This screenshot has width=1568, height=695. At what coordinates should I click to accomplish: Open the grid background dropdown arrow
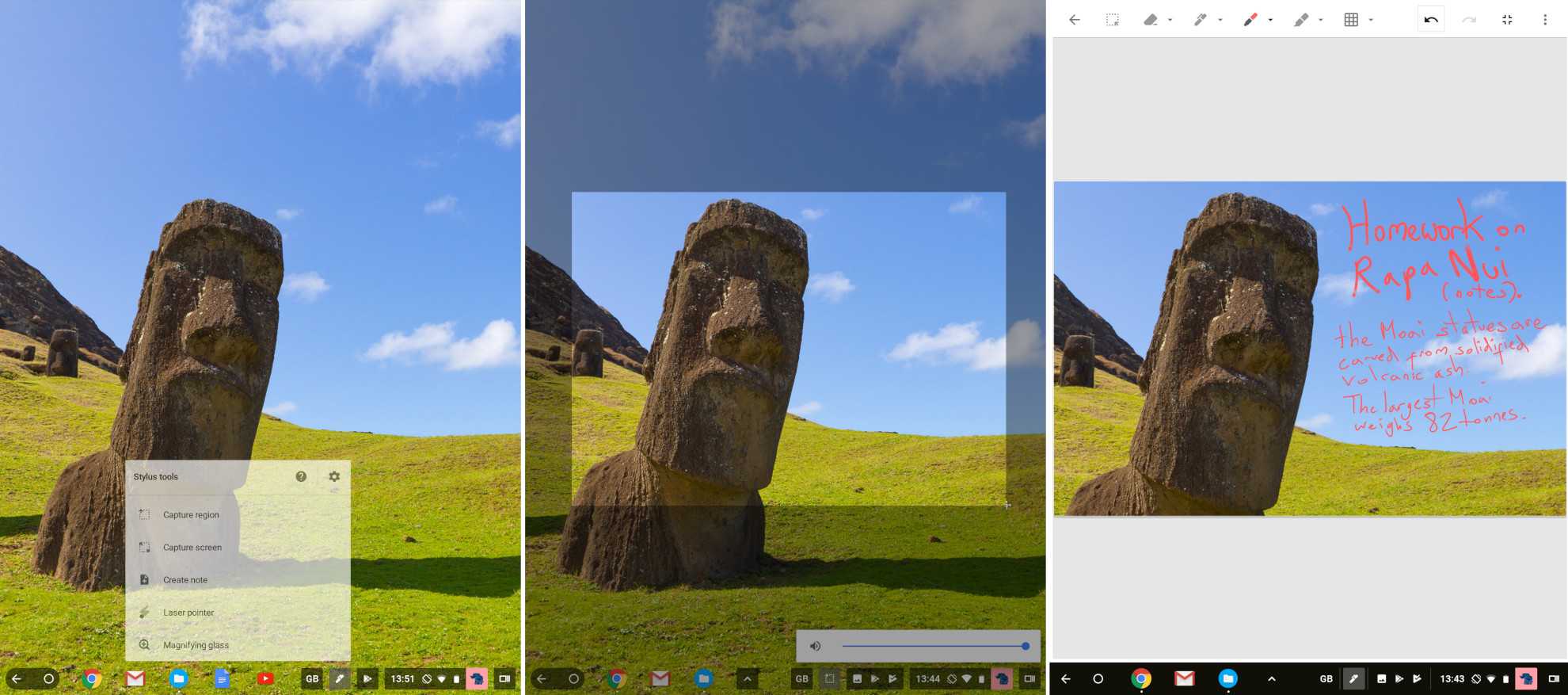click(1371, 20)
